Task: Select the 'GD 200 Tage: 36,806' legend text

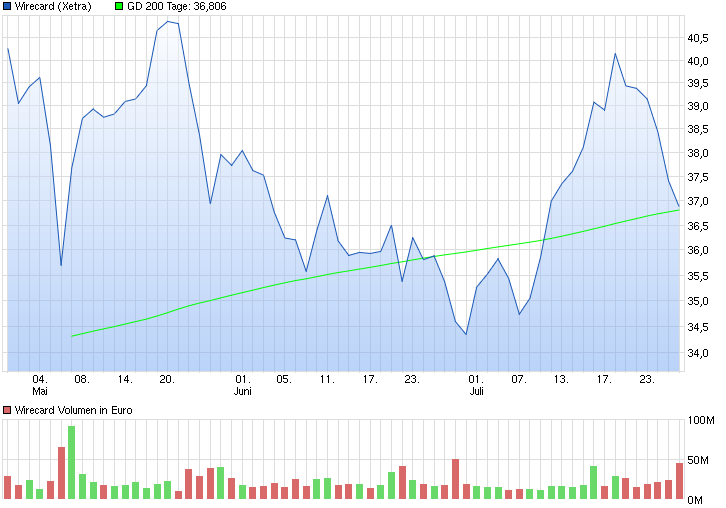Action: point(176,6)
